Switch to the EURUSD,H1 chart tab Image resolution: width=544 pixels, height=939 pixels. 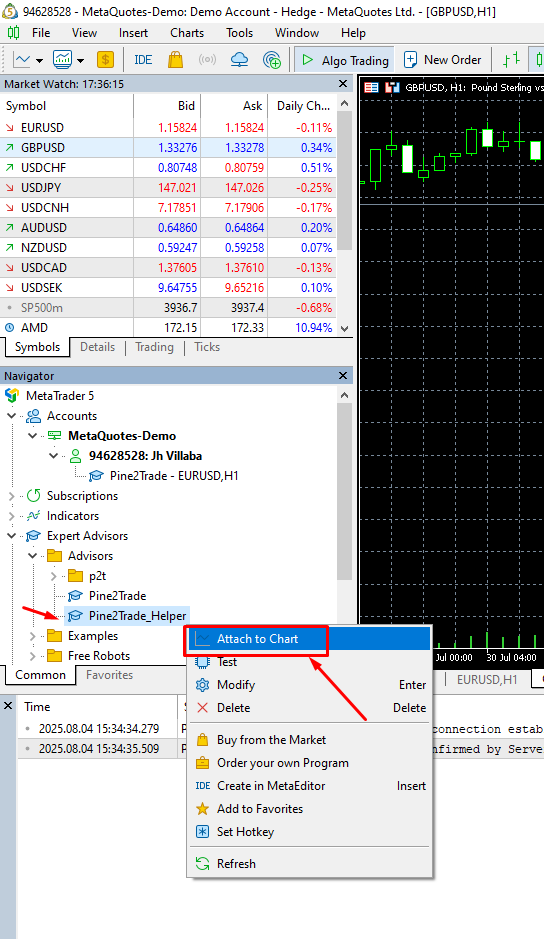click(487, 680)
